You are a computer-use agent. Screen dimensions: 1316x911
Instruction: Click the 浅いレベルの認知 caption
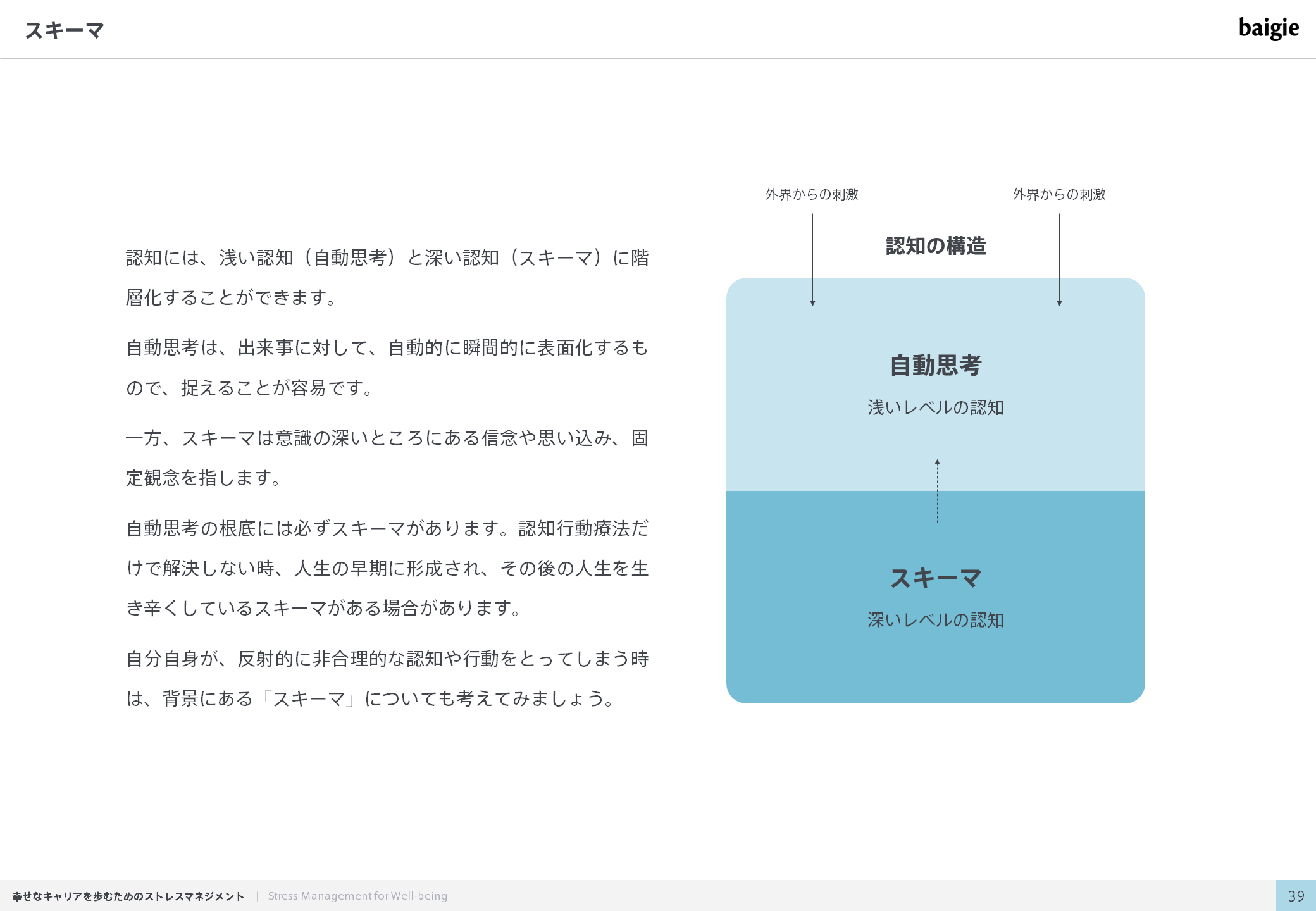click(936, 407)
